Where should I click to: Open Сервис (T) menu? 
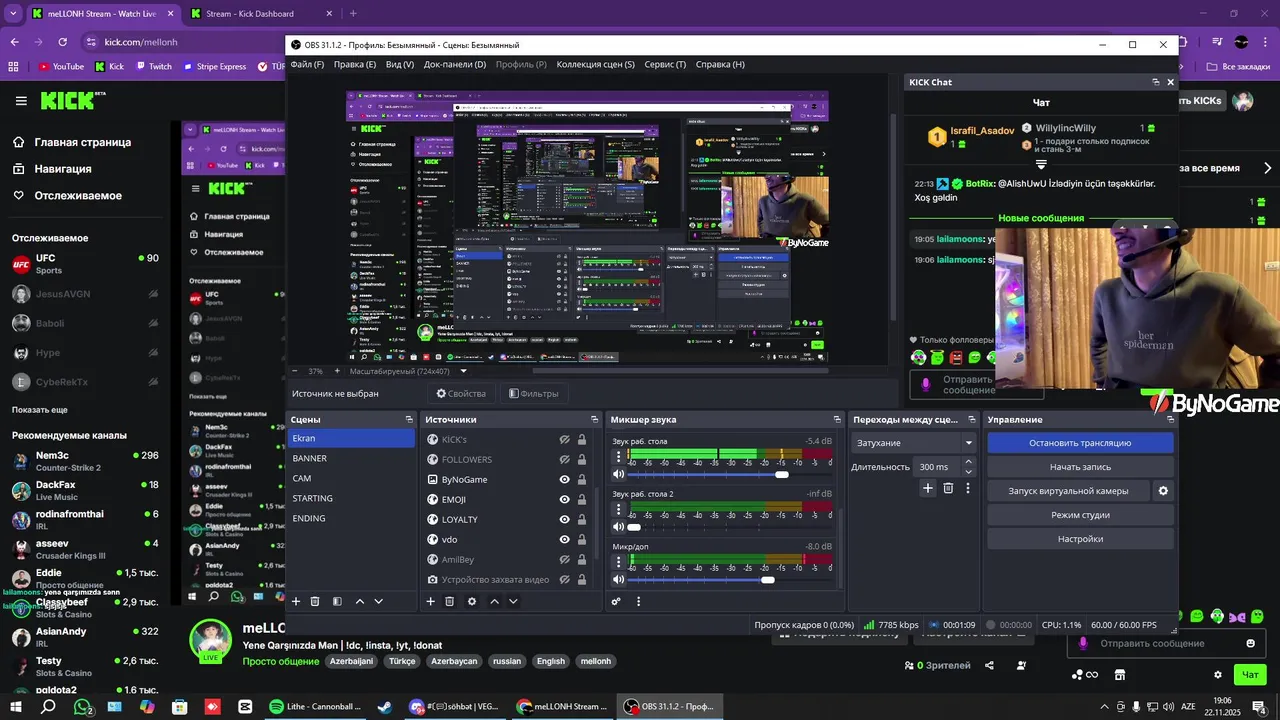pos(665,64)
